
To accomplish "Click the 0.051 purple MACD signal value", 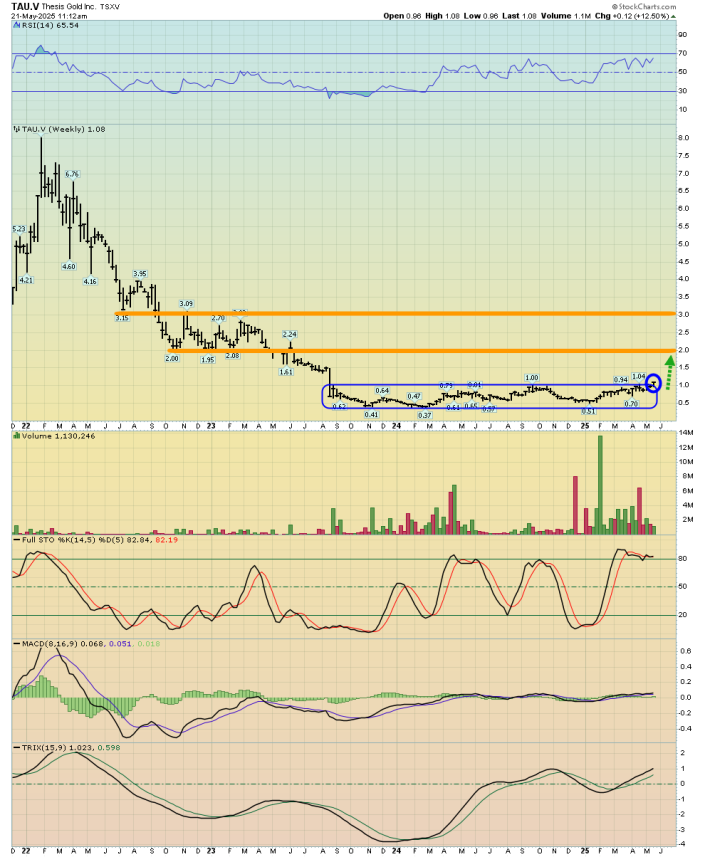I will 120,644.
